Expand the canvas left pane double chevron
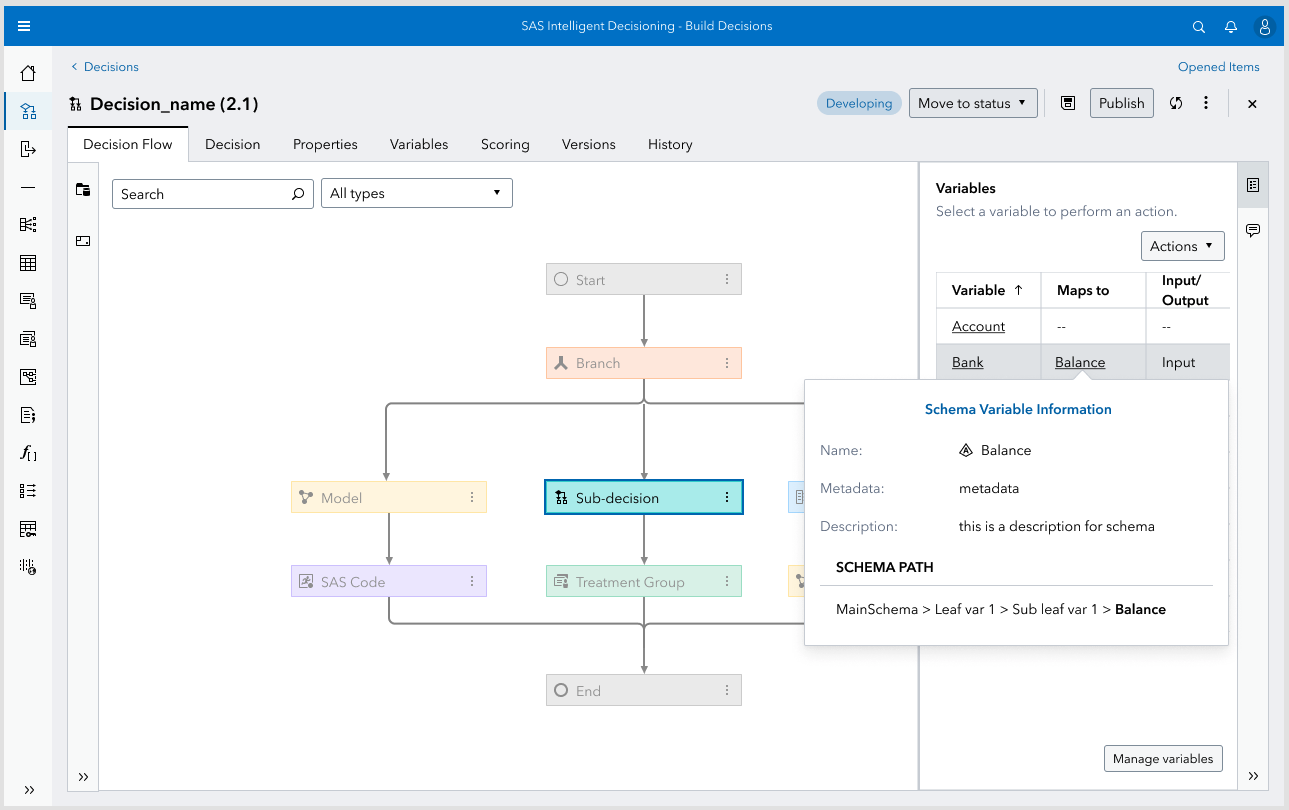 click(x=83, y=777)
